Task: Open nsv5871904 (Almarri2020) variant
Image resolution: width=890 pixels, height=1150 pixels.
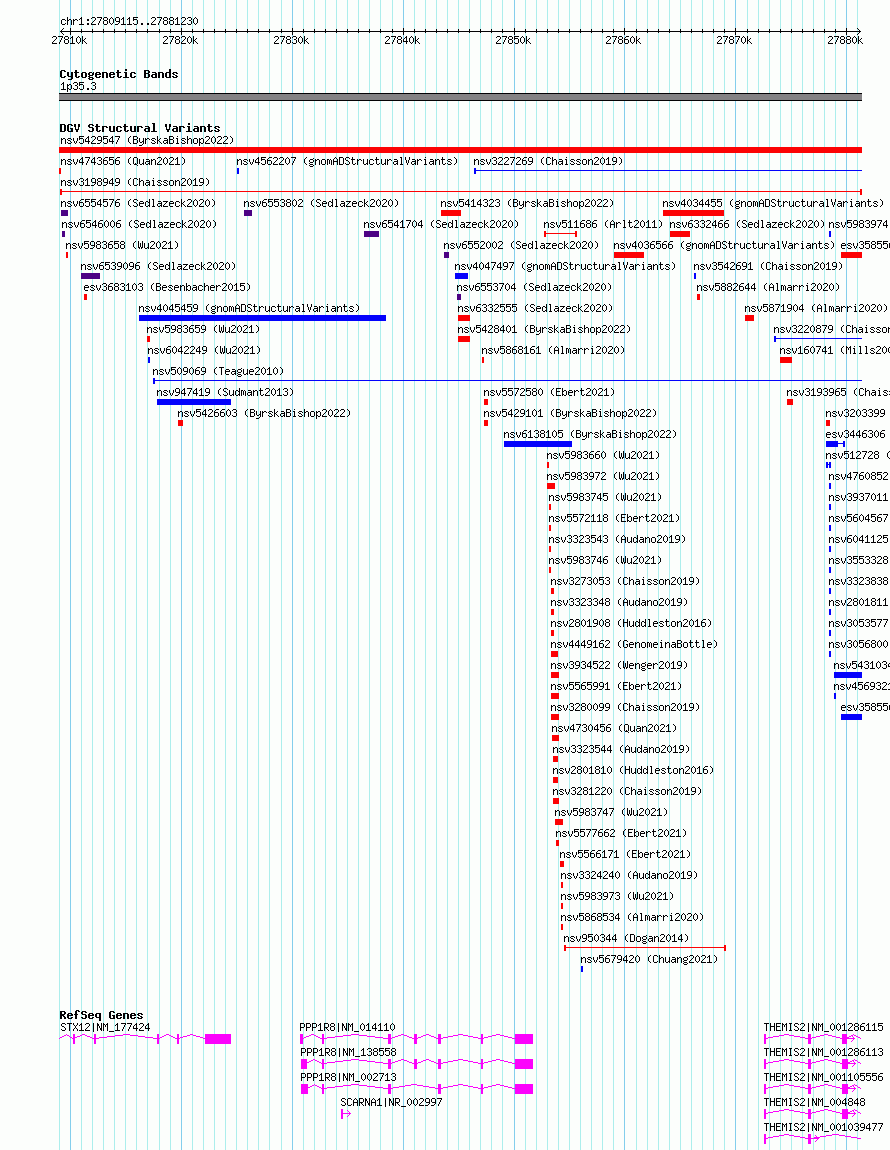Action: pos(816,308)
